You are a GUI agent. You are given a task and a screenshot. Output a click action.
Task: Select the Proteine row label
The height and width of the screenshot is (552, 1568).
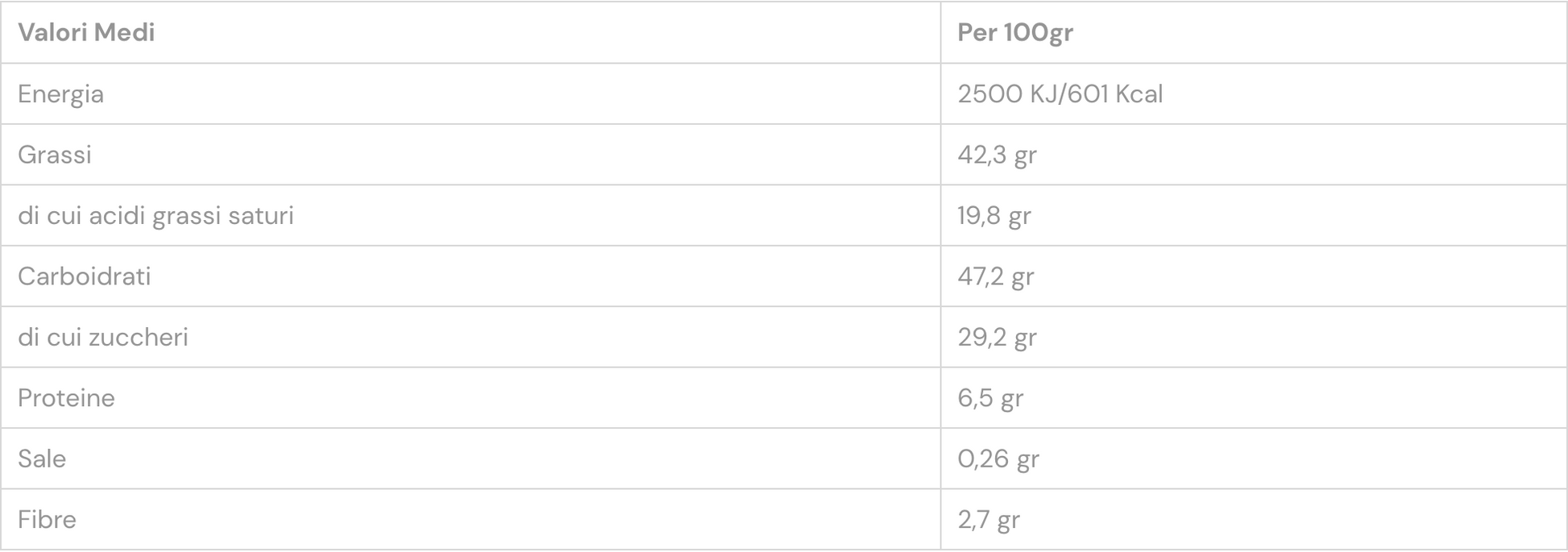click(x=66, y=398)
